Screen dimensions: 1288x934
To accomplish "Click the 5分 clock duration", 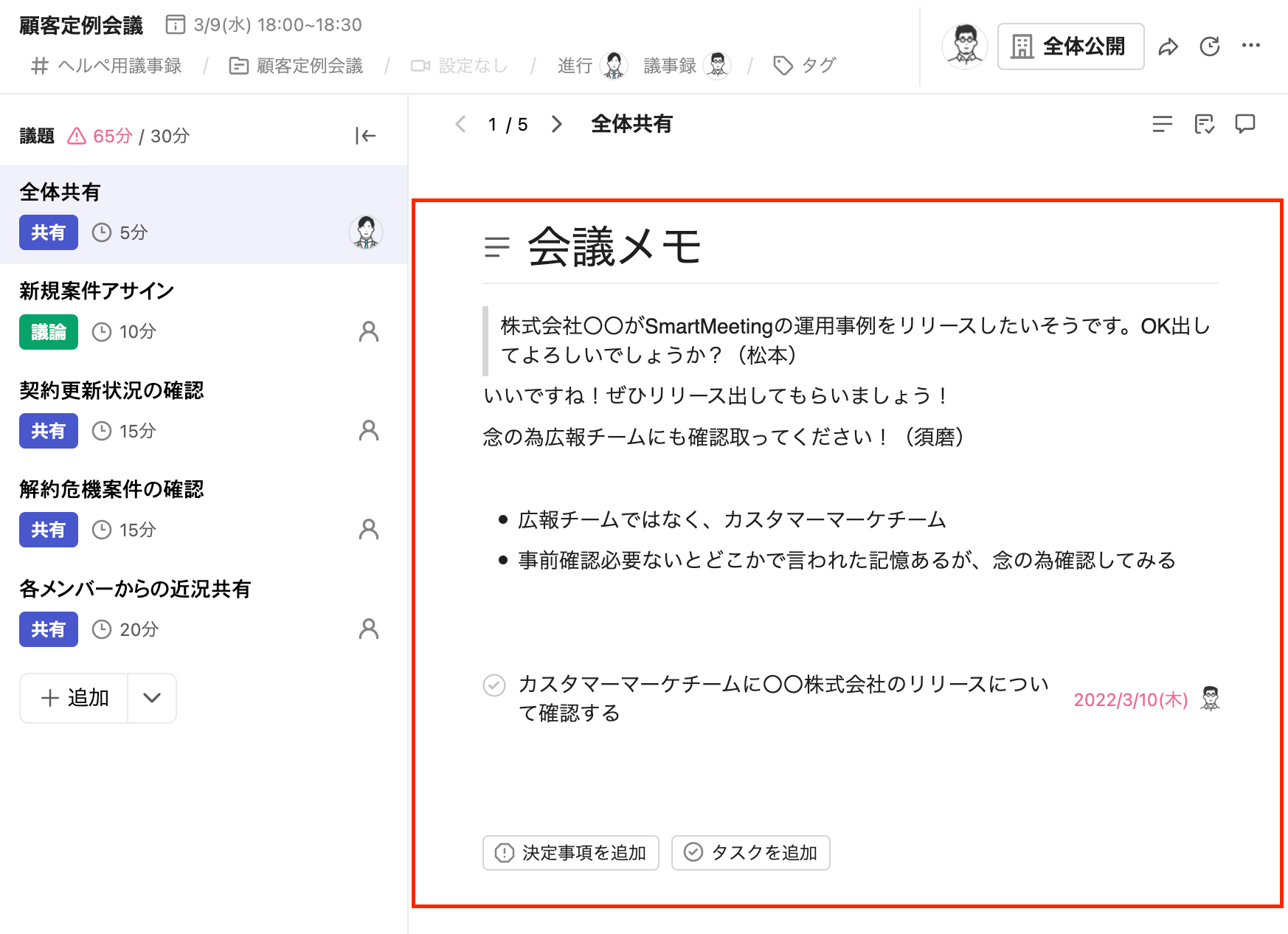I will pyautogui.click(x=120, y=232).
